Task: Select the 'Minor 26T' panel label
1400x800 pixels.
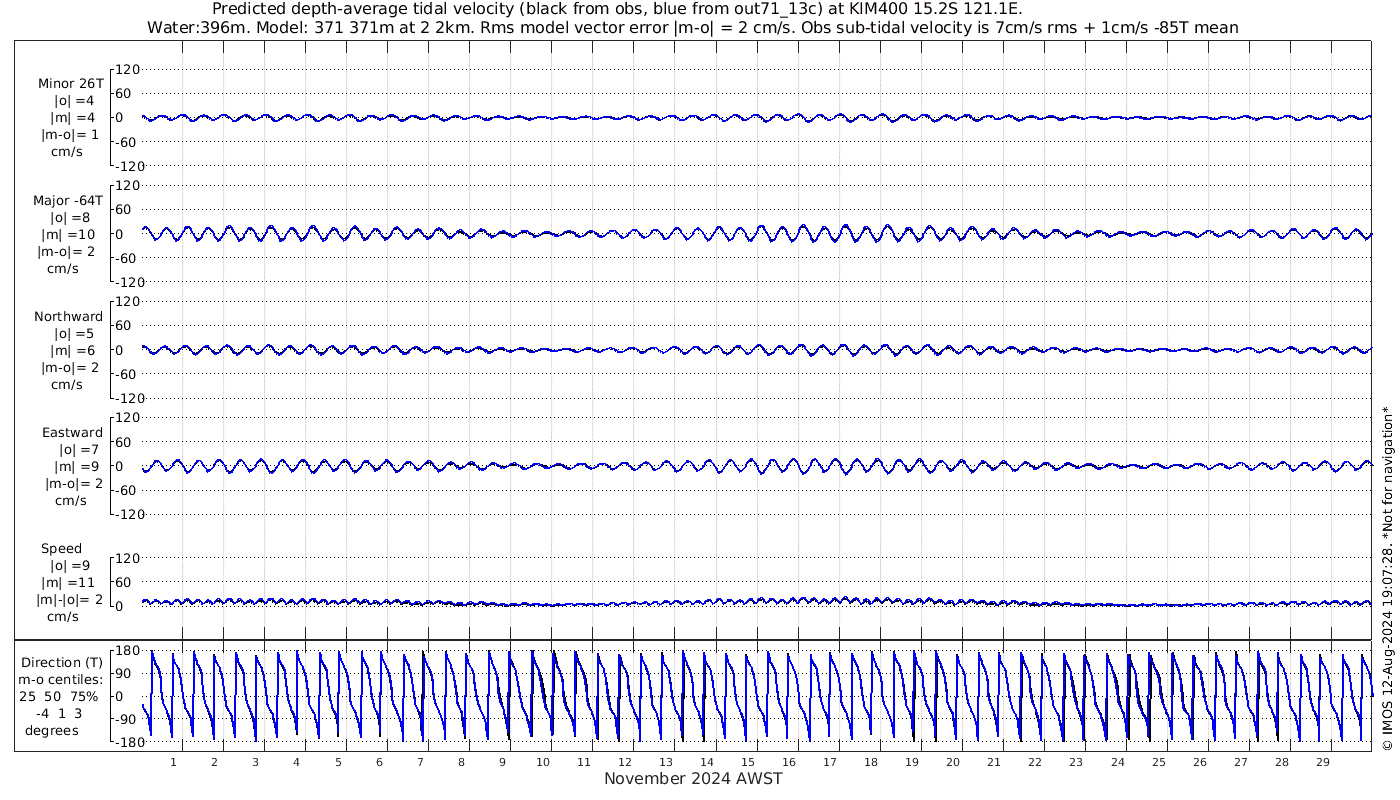Action: 70,84
